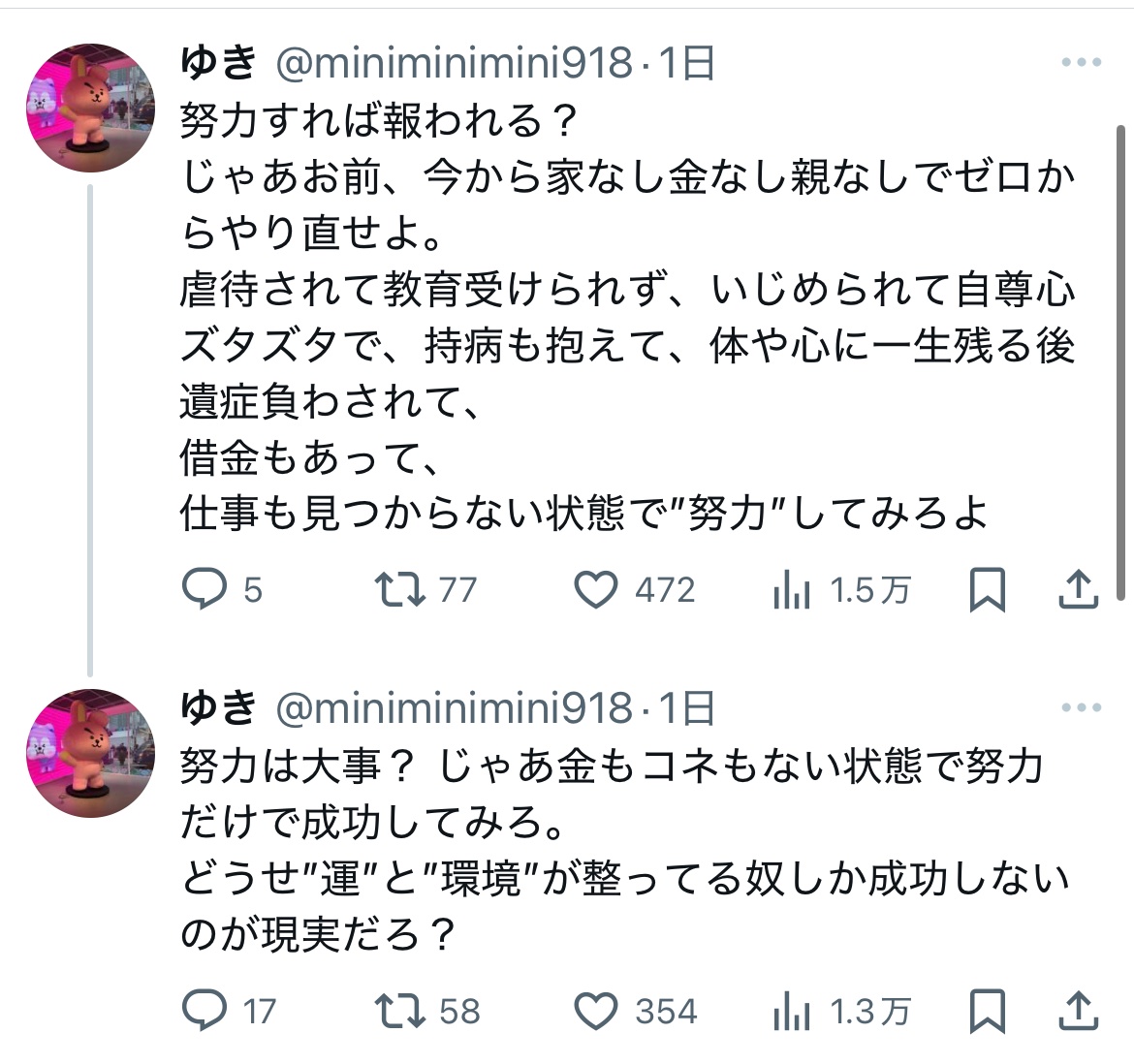Viewport: 1134px width, 1064px height.
Task: Retweet the first tweet with 77 reposts
Action: click(400, 589)
